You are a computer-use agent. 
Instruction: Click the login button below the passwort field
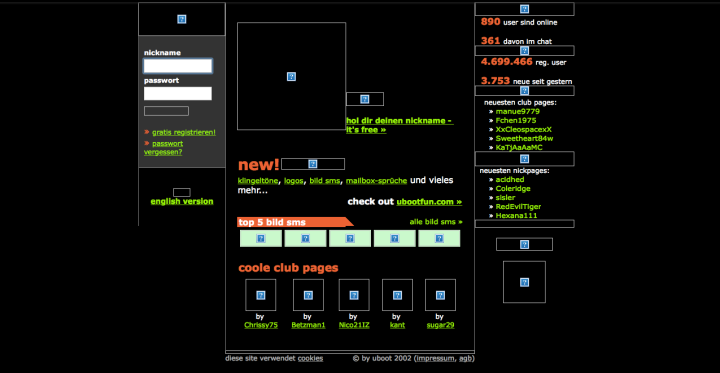pos(166,111)
